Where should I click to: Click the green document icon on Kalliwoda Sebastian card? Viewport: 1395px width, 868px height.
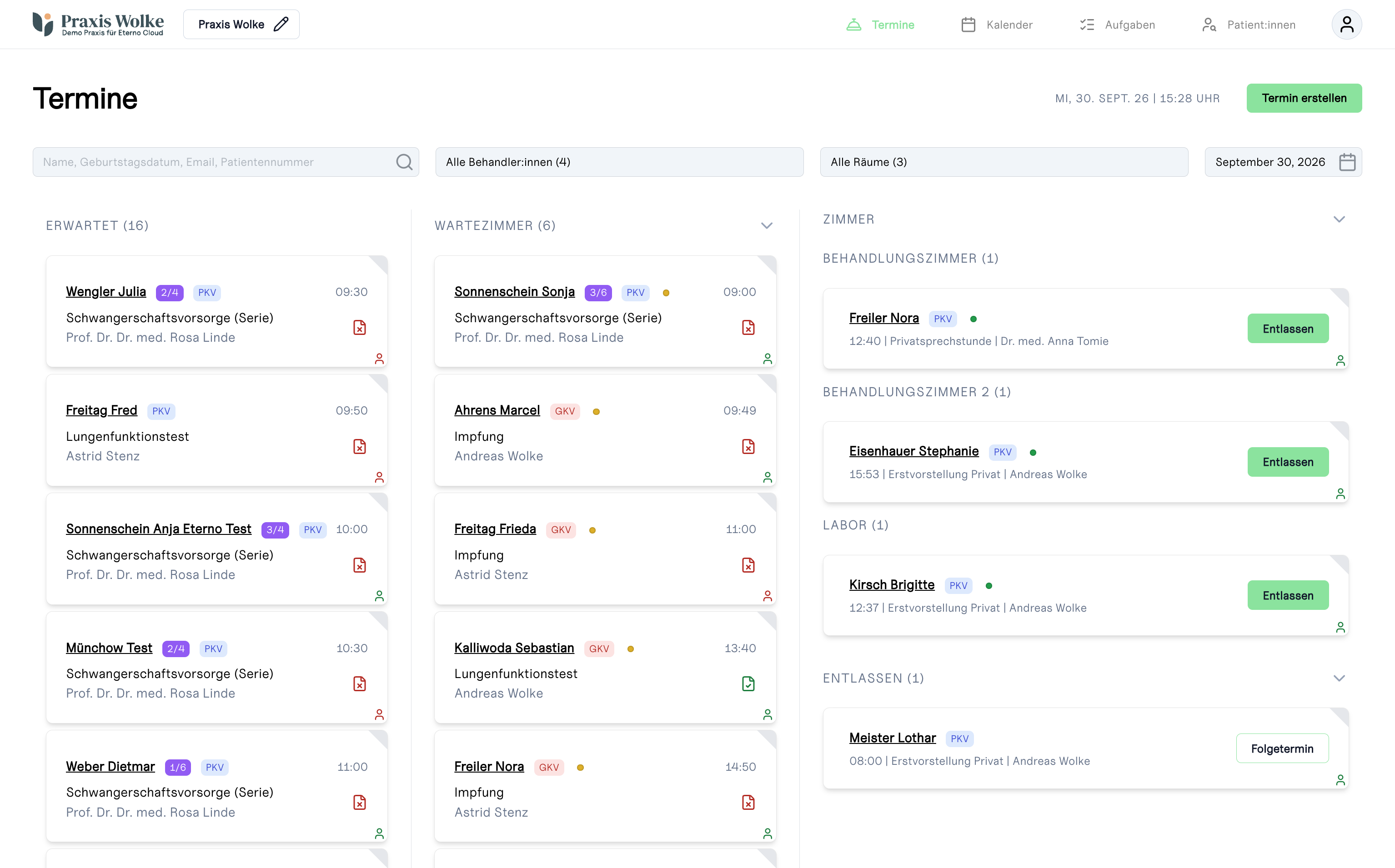(x=748, y=683)
